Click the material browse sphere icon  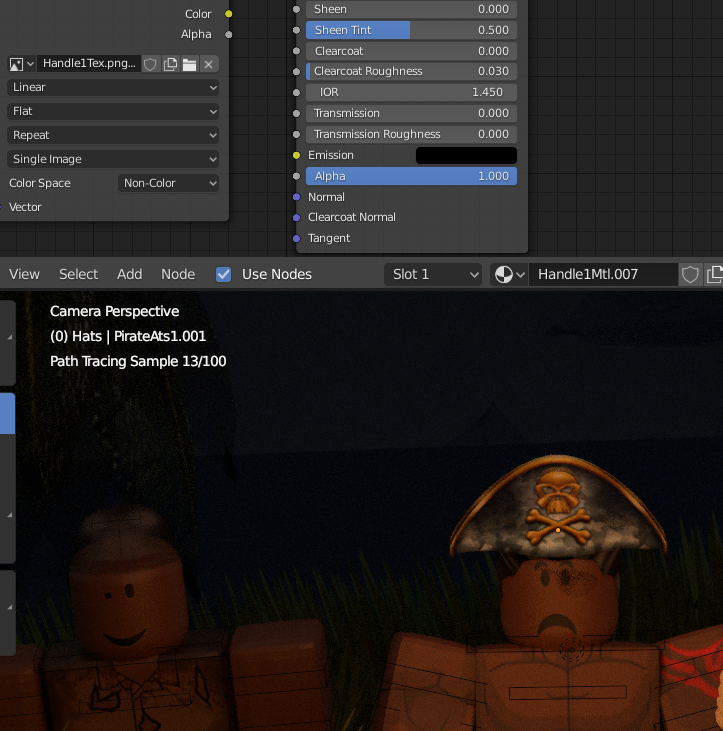pos(509,275)
